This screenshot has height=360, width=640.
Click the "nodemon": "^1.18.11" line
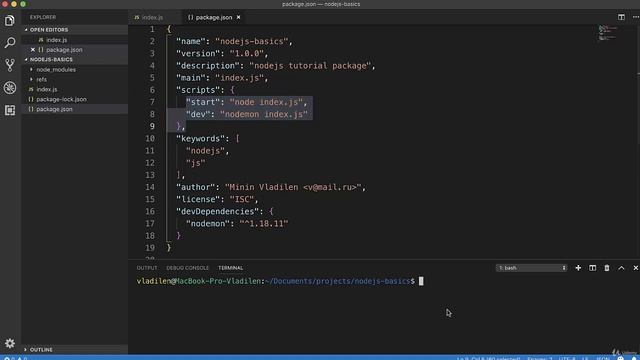[237, 224]
